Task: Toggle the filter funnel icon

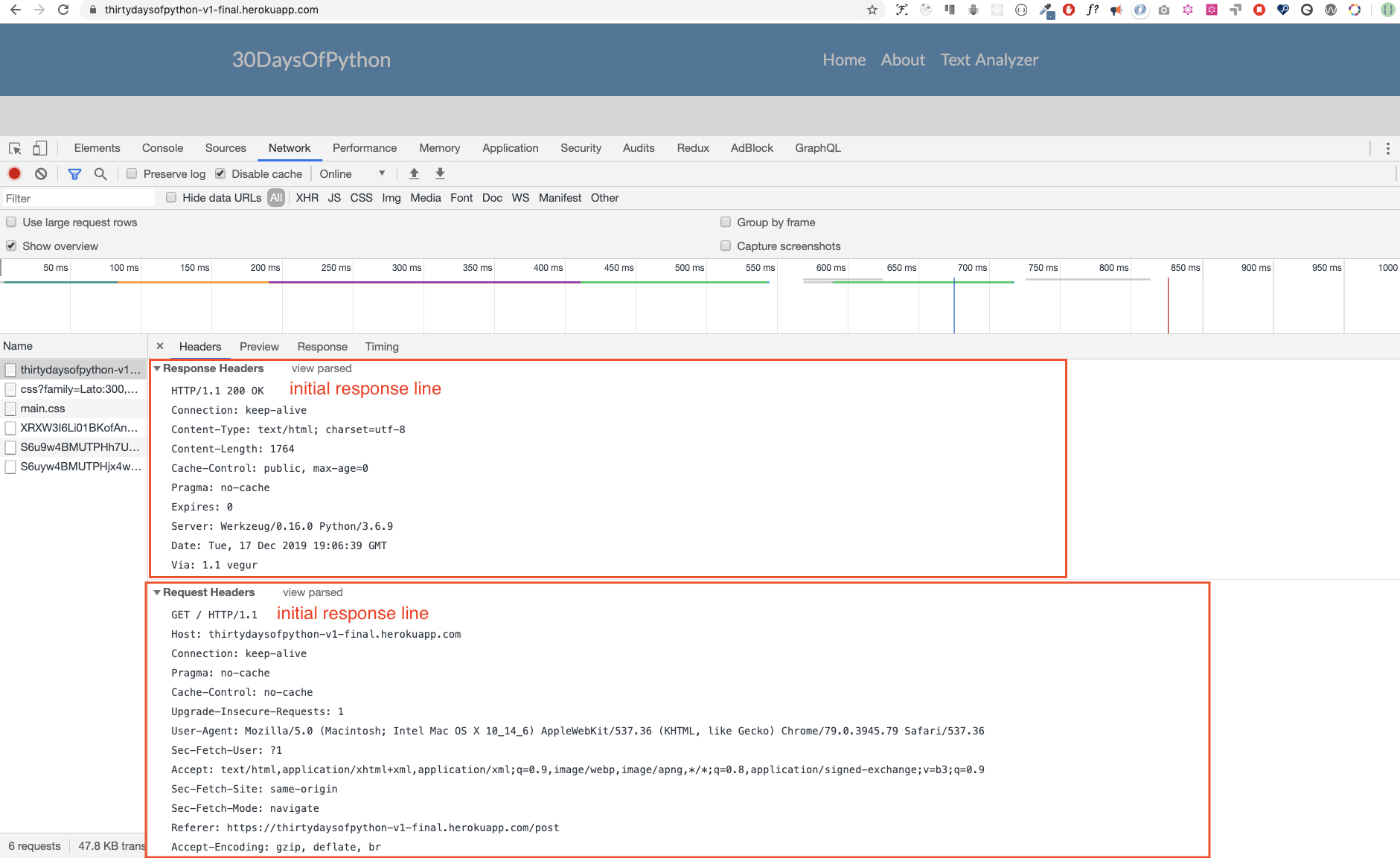Action: point(74,173)
